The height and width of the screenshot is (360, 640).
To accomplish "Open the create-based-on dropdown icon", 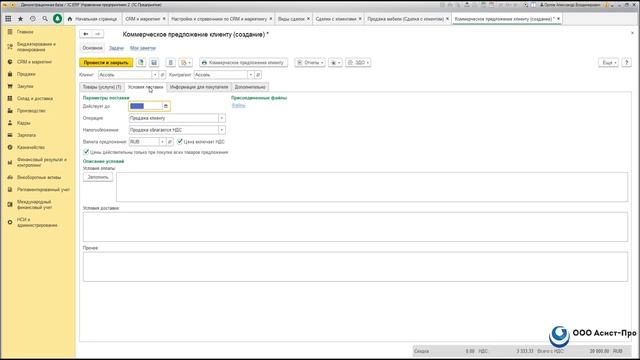I will pyautogui.click(x=186, y=62).
